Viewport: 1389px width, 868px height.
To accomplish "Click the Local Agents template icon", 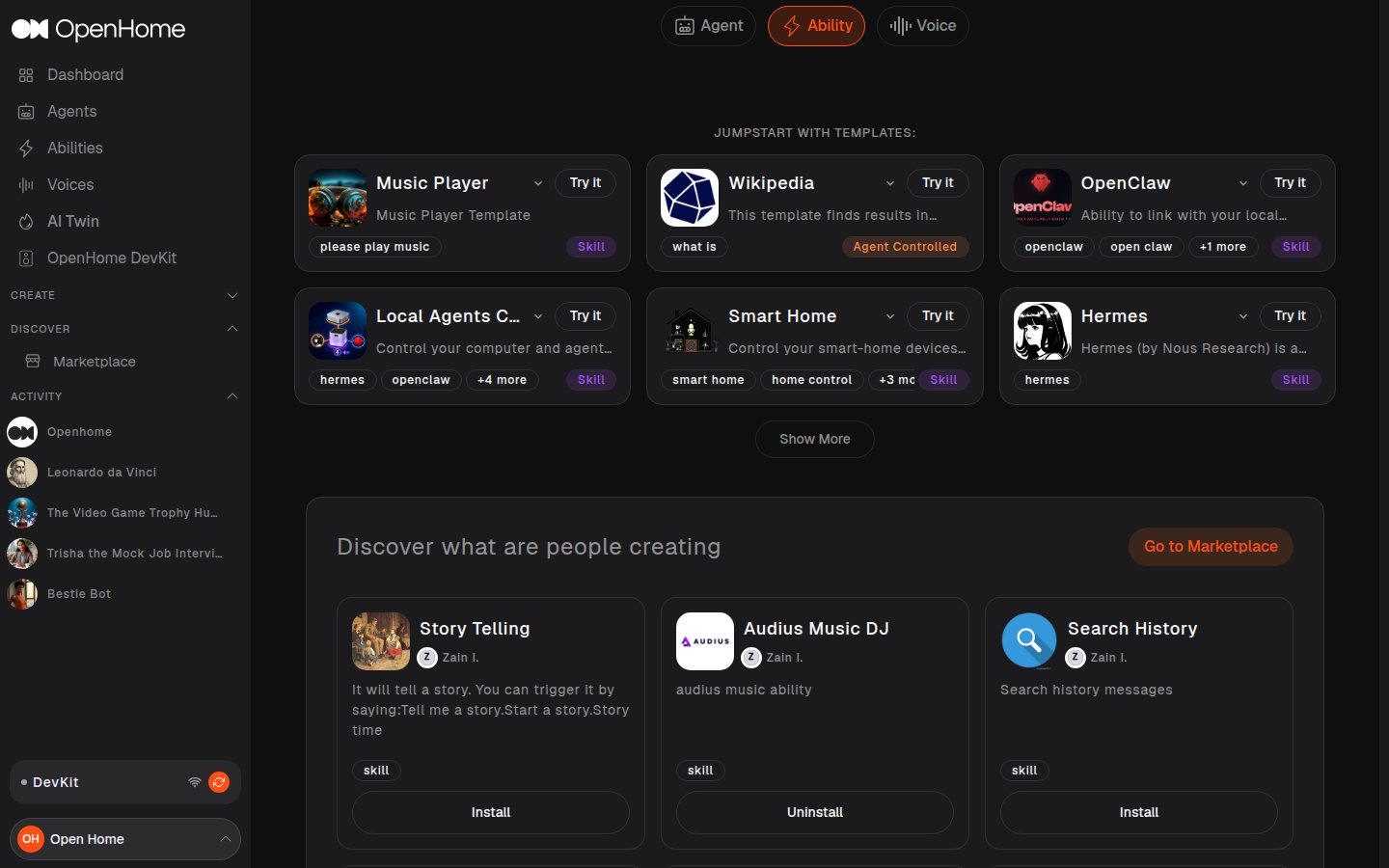I will [338, 331].
